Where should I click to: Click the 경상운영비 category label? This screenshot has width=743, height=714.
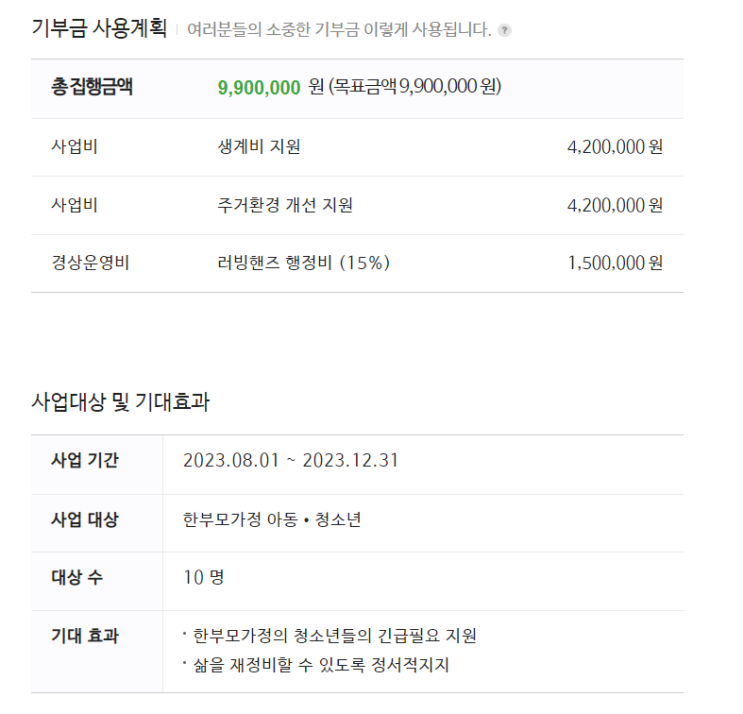(x=90, y=263)
